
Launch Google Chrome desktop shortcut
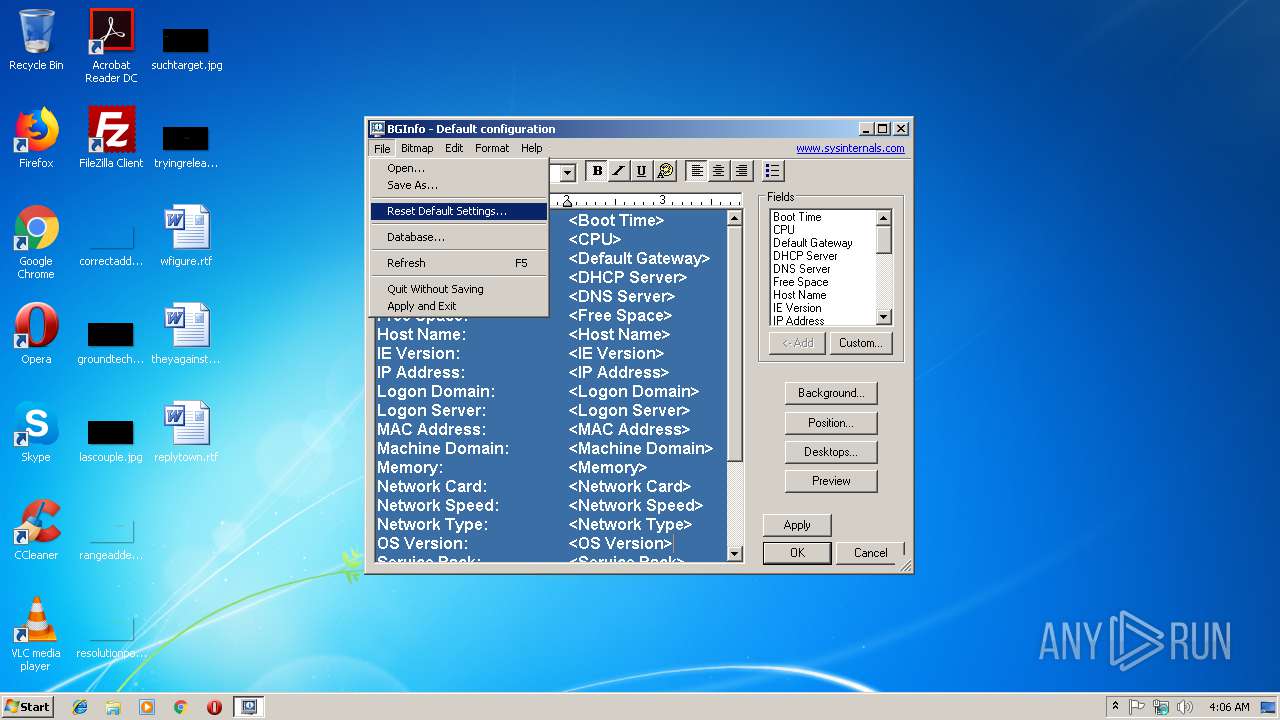click(x=36, y=243)
